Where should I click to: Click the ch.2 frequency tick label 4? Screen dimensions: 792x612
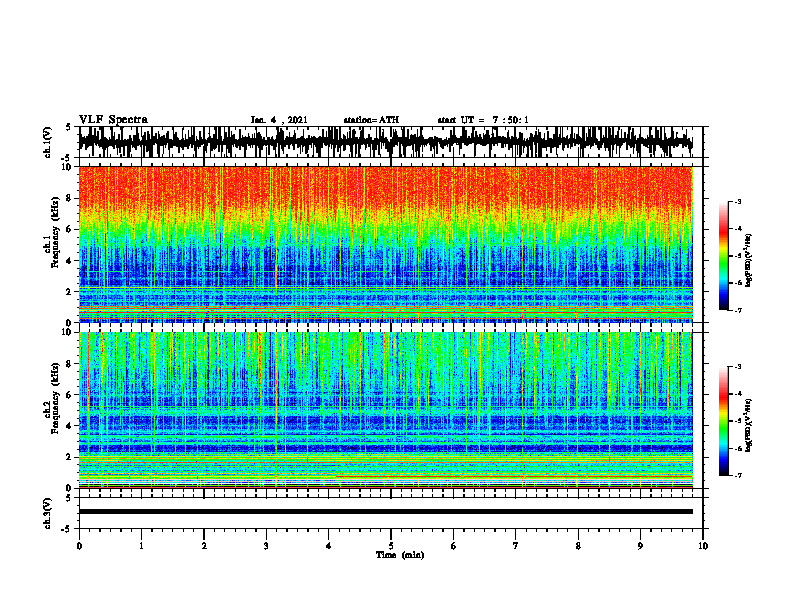69,426
